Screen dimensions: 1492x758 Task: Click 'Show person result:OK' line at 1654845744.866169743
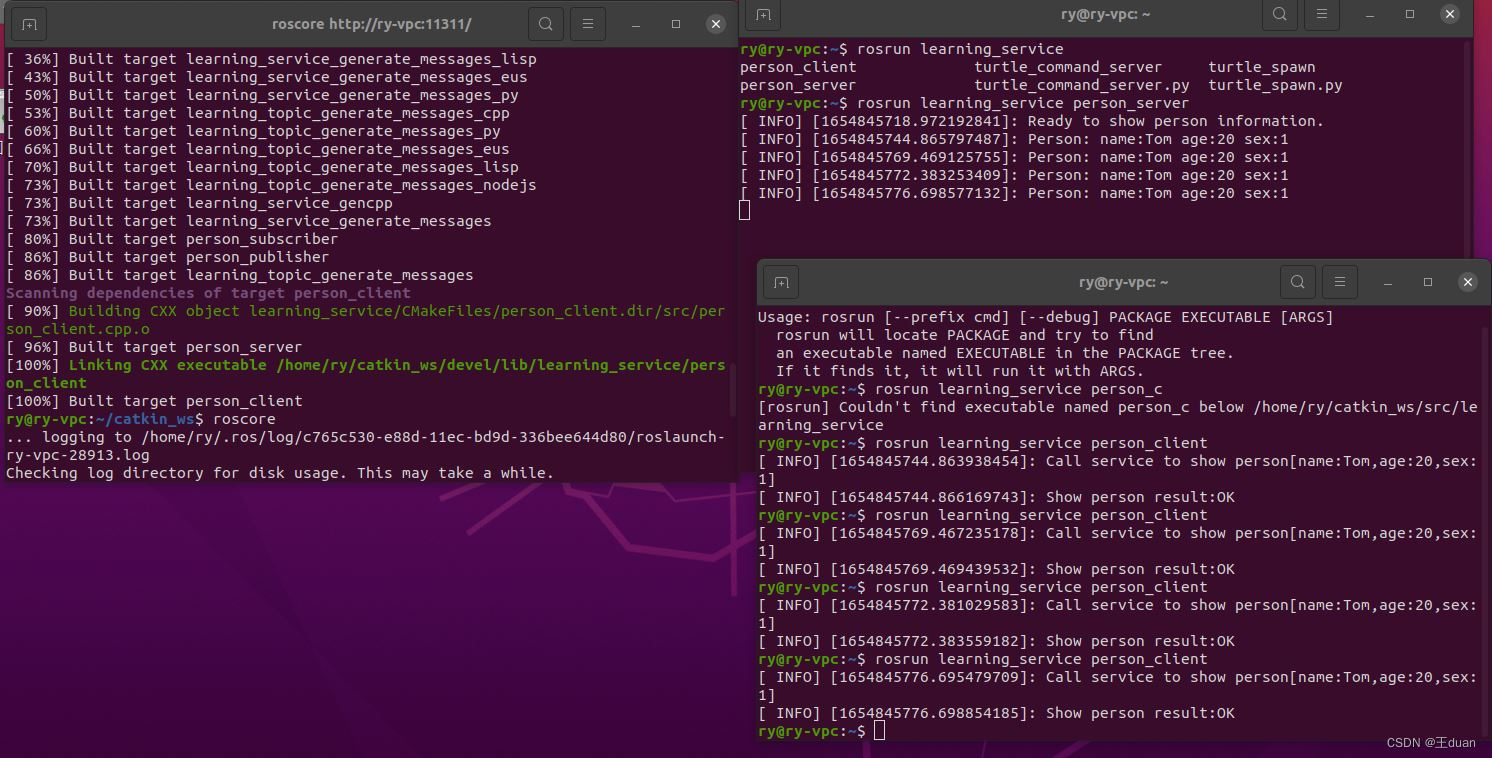(x=996, y=497)
